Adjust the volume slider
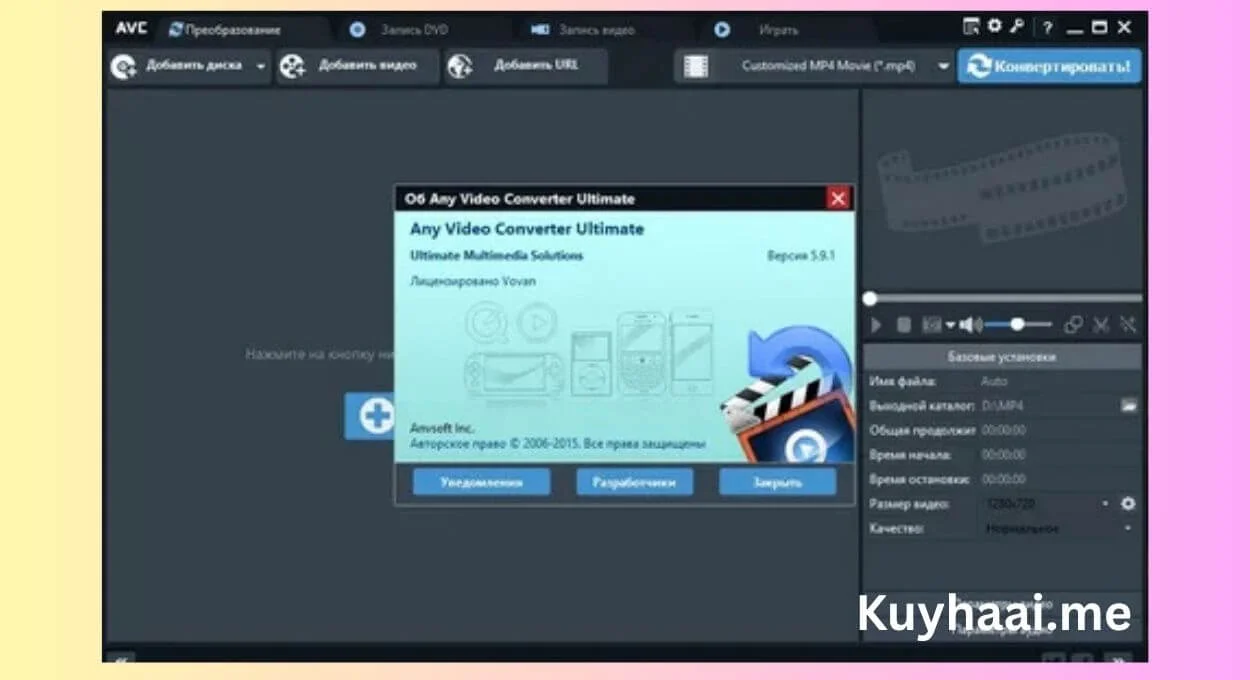The image size is (1250, 680). click(x=1018, y=324)
